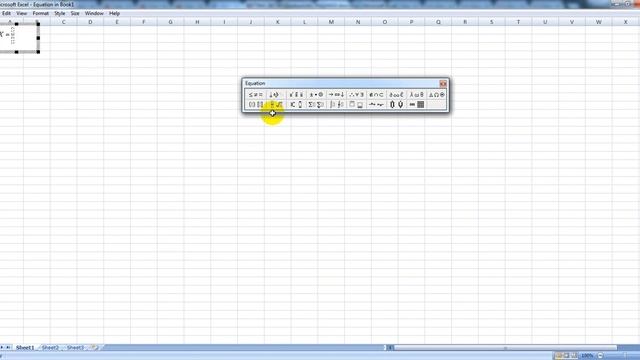
Task: Open the operator symbols palette
Action: tap(316, 95)
